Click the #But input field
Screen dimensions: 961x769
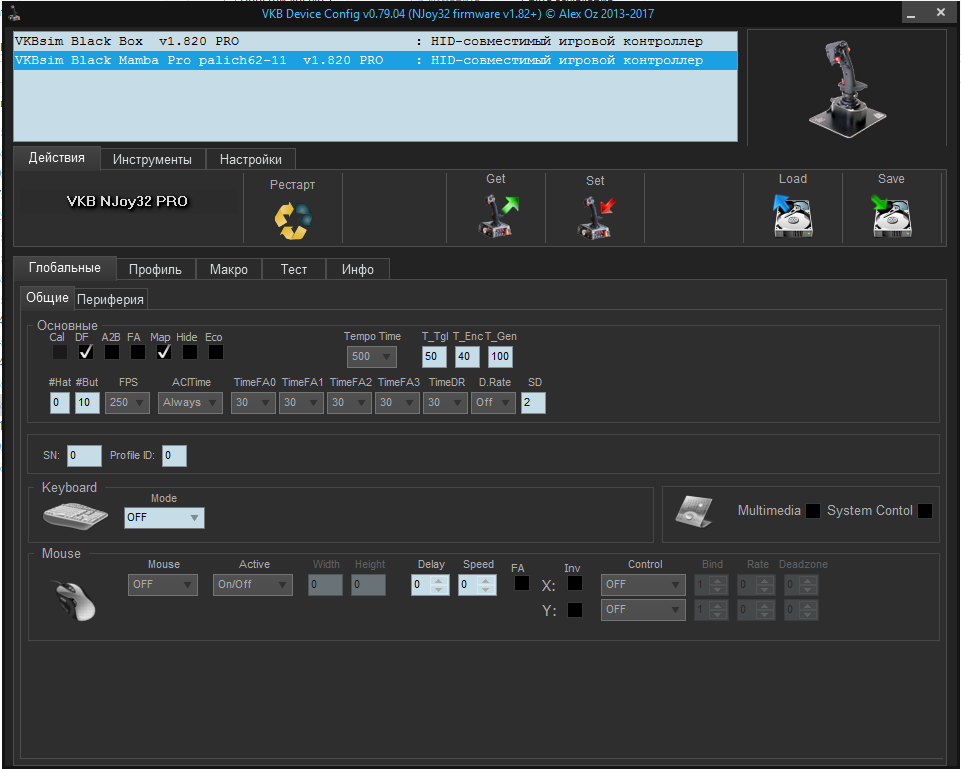pos(87,403)
